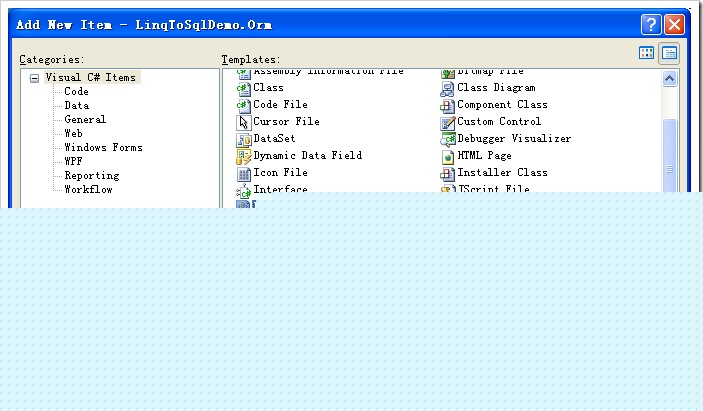The image size is (703, 411).
Task: Choose the Custom Control template icon
Action: pos(447,122)
